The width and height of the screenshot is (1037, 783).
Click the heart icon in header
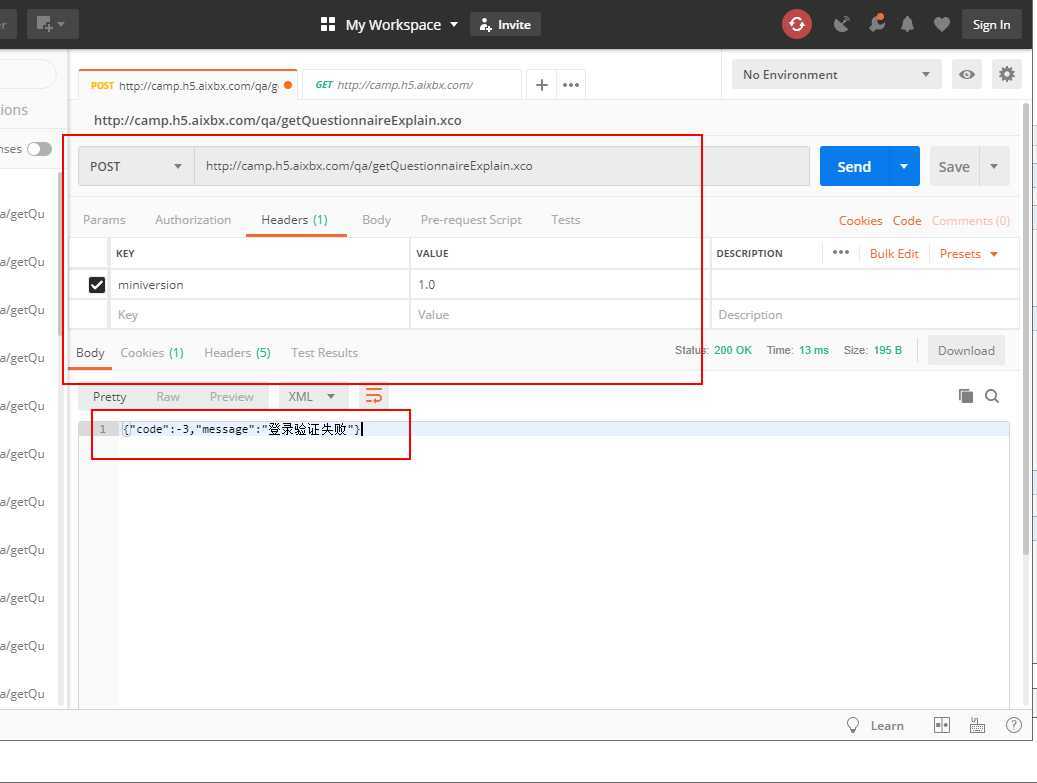[x=942, y=25]
